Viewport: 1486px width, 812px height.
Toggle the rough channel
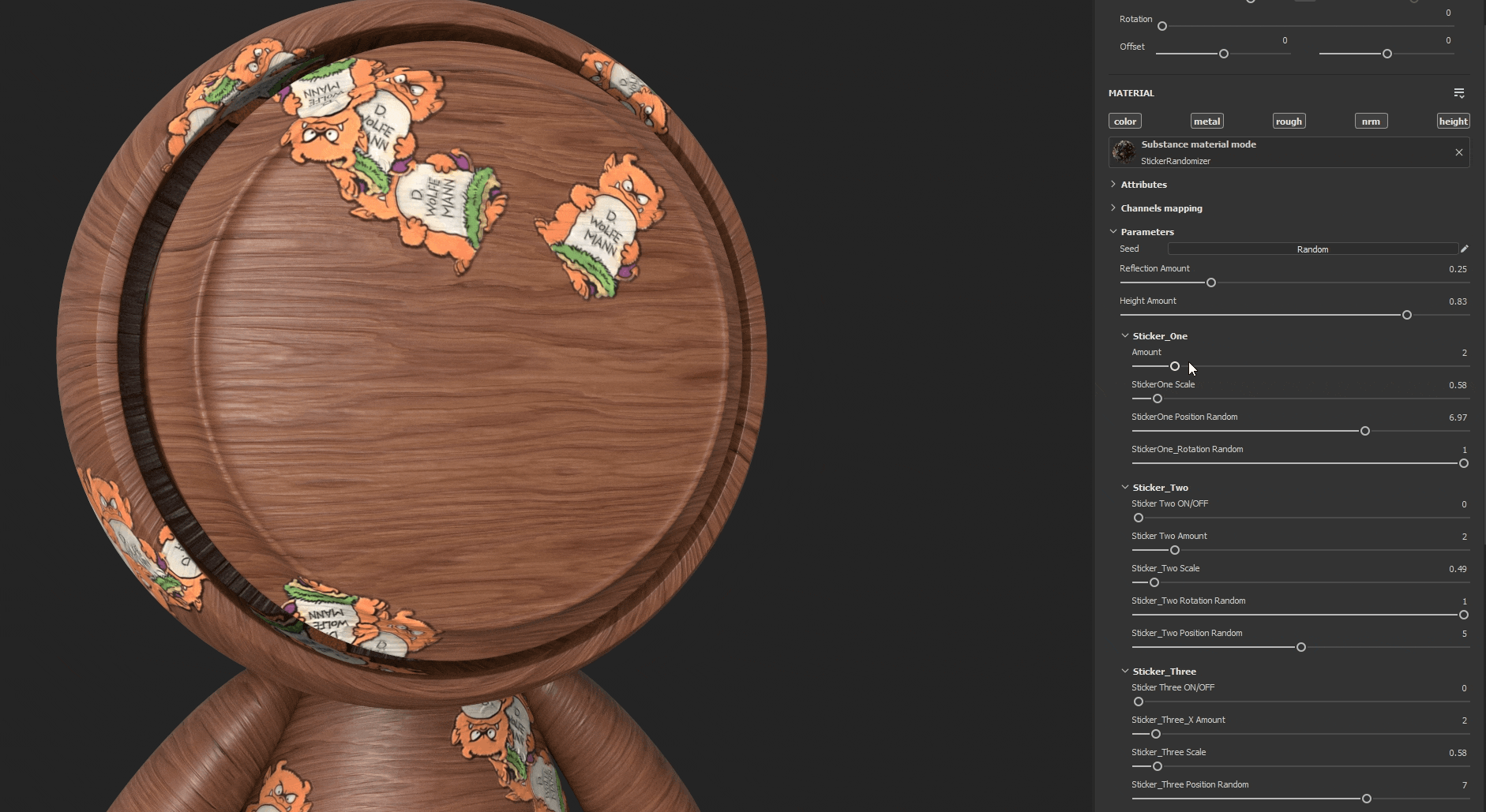tap(1289, 121)
